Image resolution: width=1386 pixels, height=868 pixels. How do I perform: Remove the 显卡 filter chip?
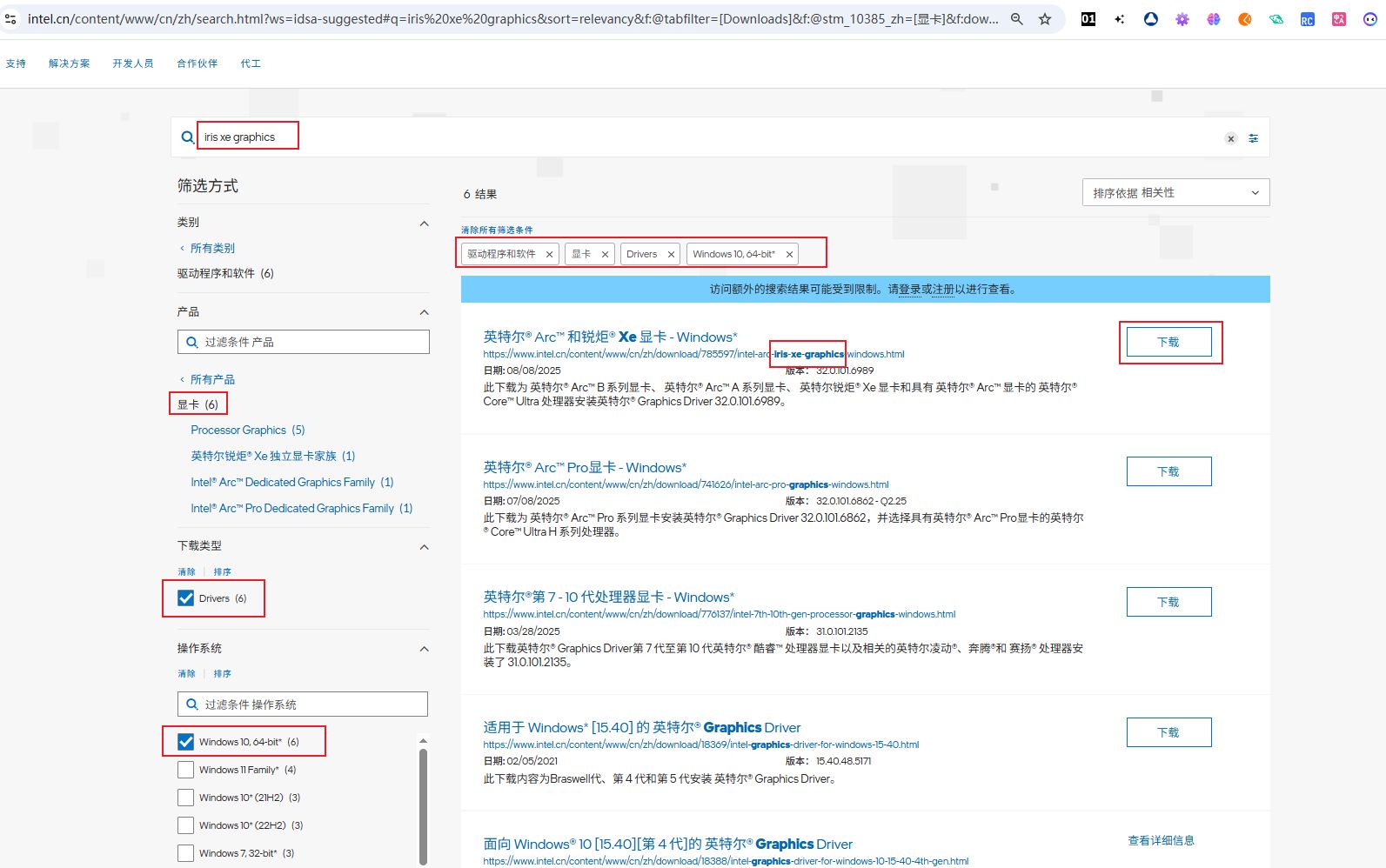point(605,255)
